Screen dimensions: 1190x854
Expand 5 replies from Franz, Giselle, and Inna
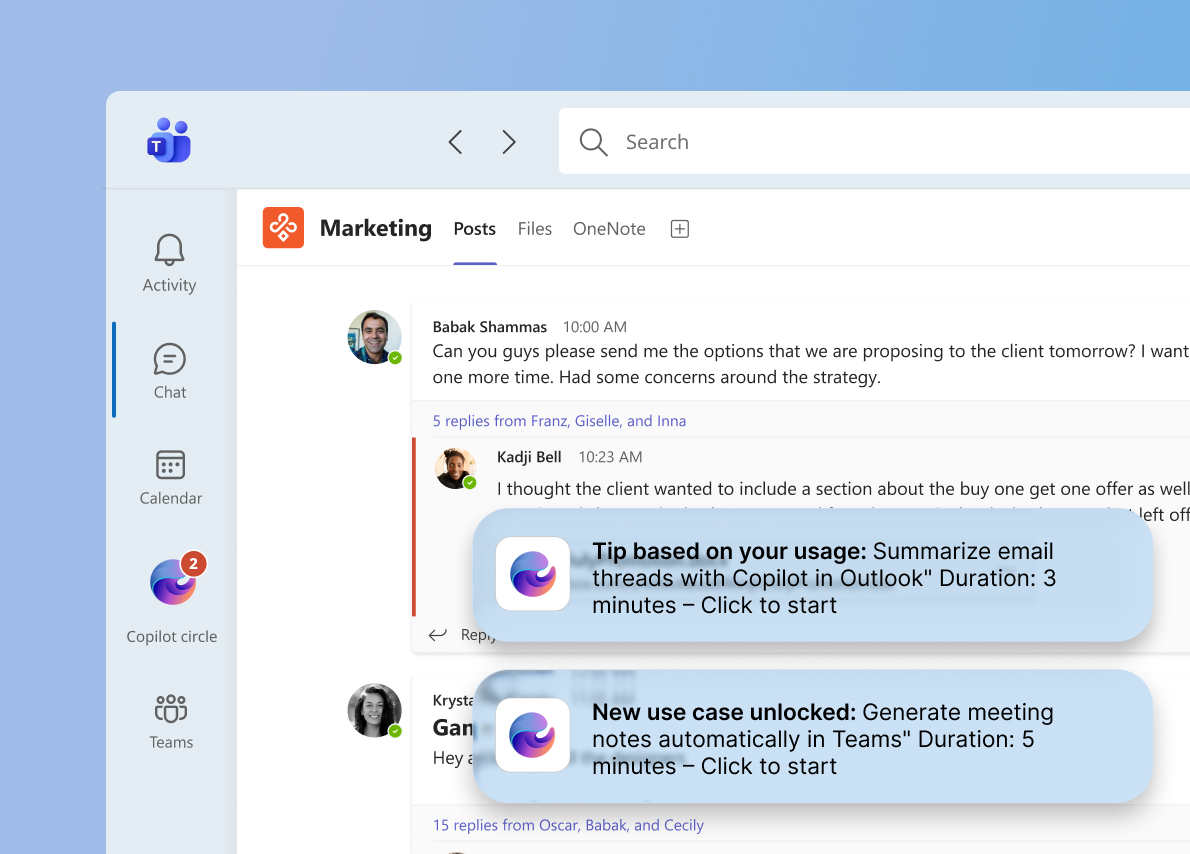click(x=559, y=421)
